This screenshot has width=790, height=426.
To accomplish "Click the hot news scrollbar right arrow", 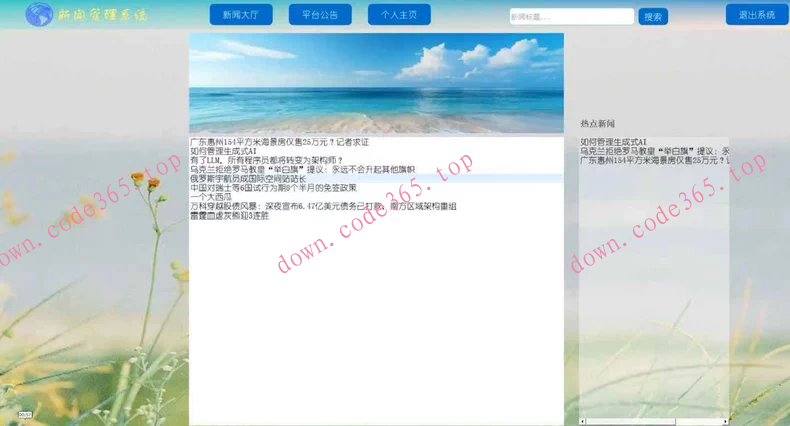I will pos(726,421).
